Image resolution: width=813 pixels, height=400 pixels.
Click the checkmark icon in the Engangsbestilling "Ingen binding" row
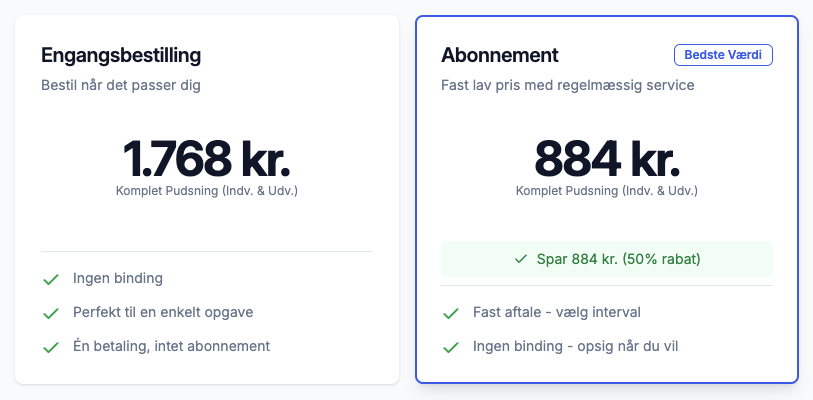(x=51, y=279)
